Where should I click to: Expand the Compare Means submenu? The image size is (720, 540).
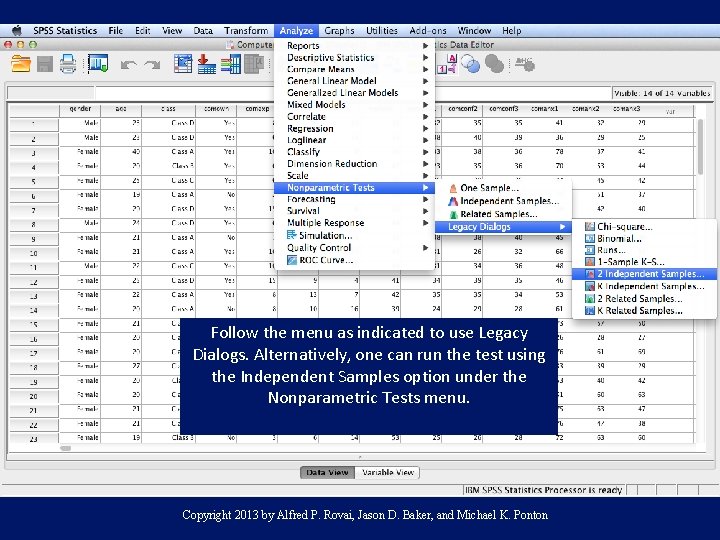354,69
